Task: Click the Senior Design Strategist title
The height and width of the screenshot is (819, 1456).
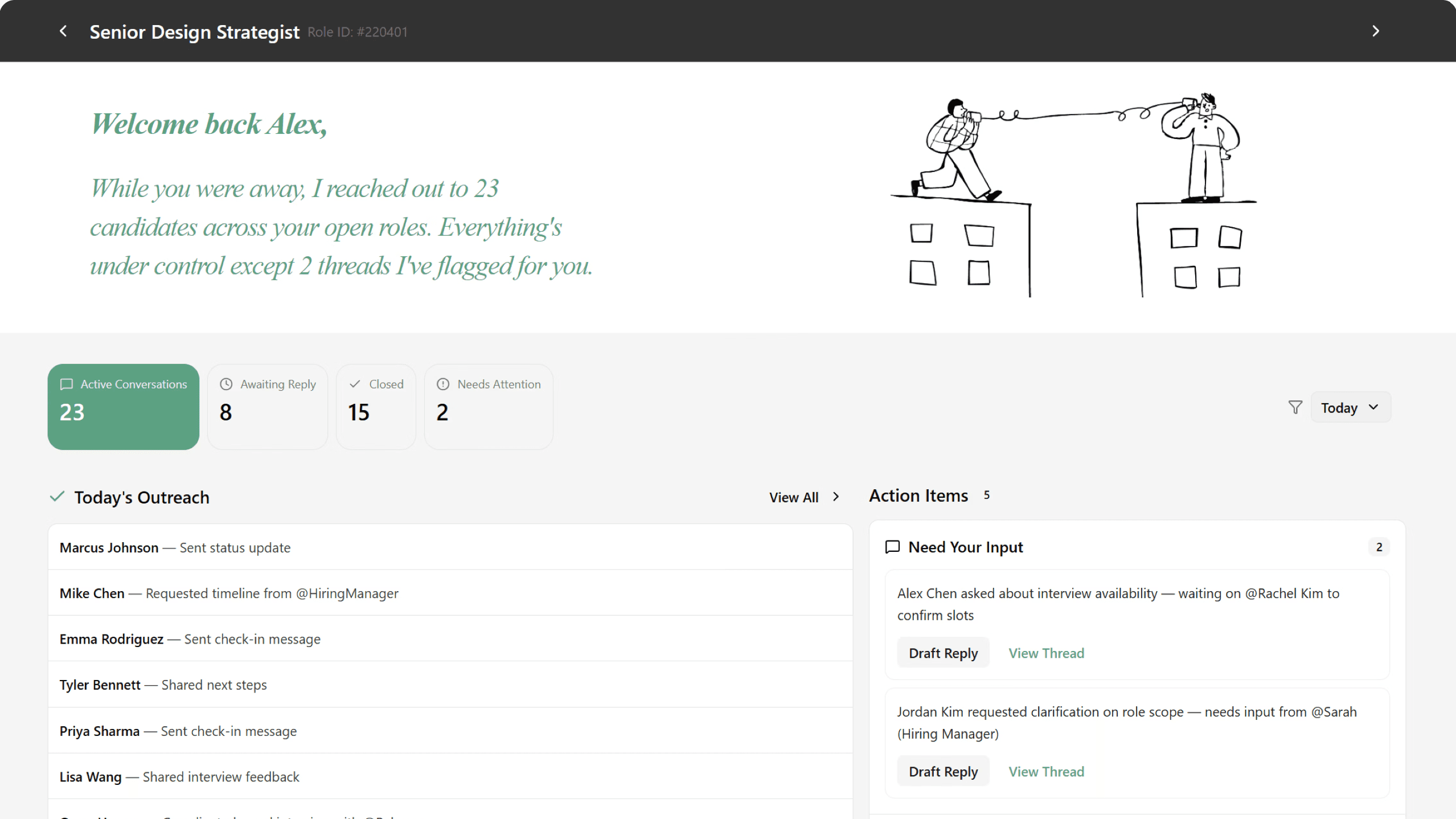Action: pos(194,32)
